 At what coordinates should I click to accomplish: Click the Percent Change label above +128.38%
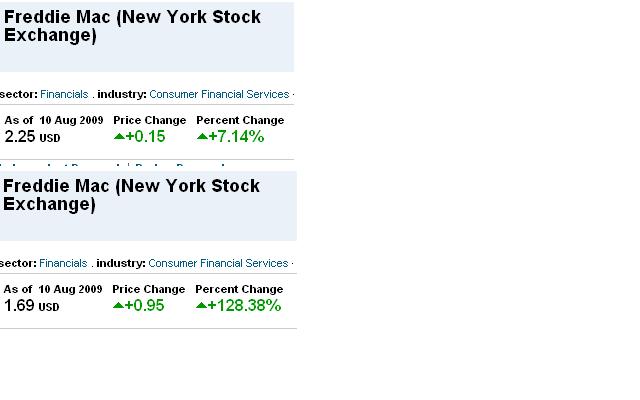pyautogui.click(x=239, y=289)
